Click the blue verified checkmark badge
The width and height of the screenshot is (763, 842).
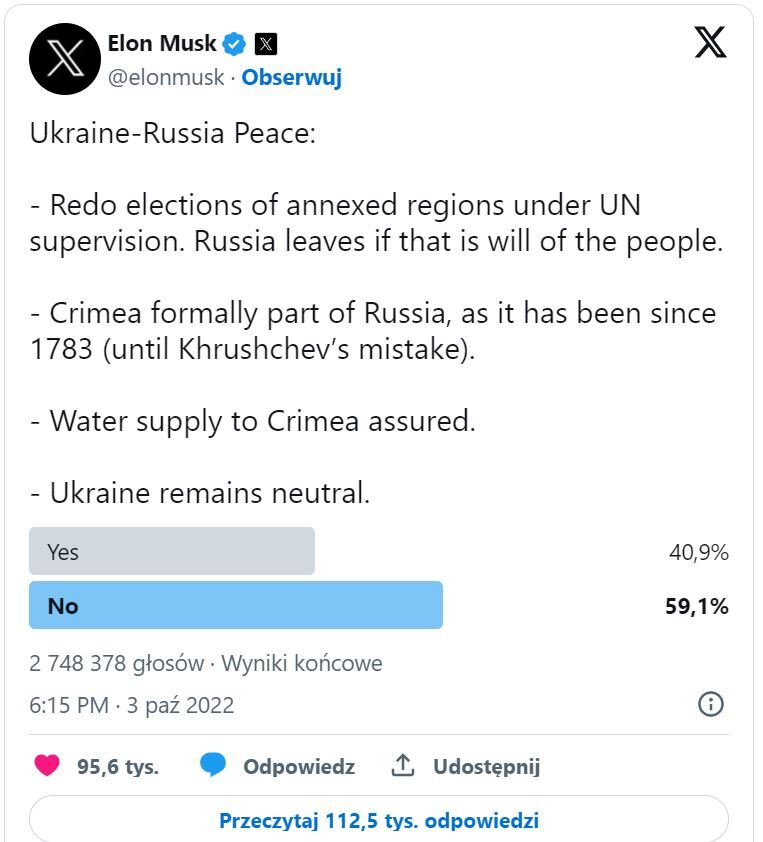tap(235, 44)
